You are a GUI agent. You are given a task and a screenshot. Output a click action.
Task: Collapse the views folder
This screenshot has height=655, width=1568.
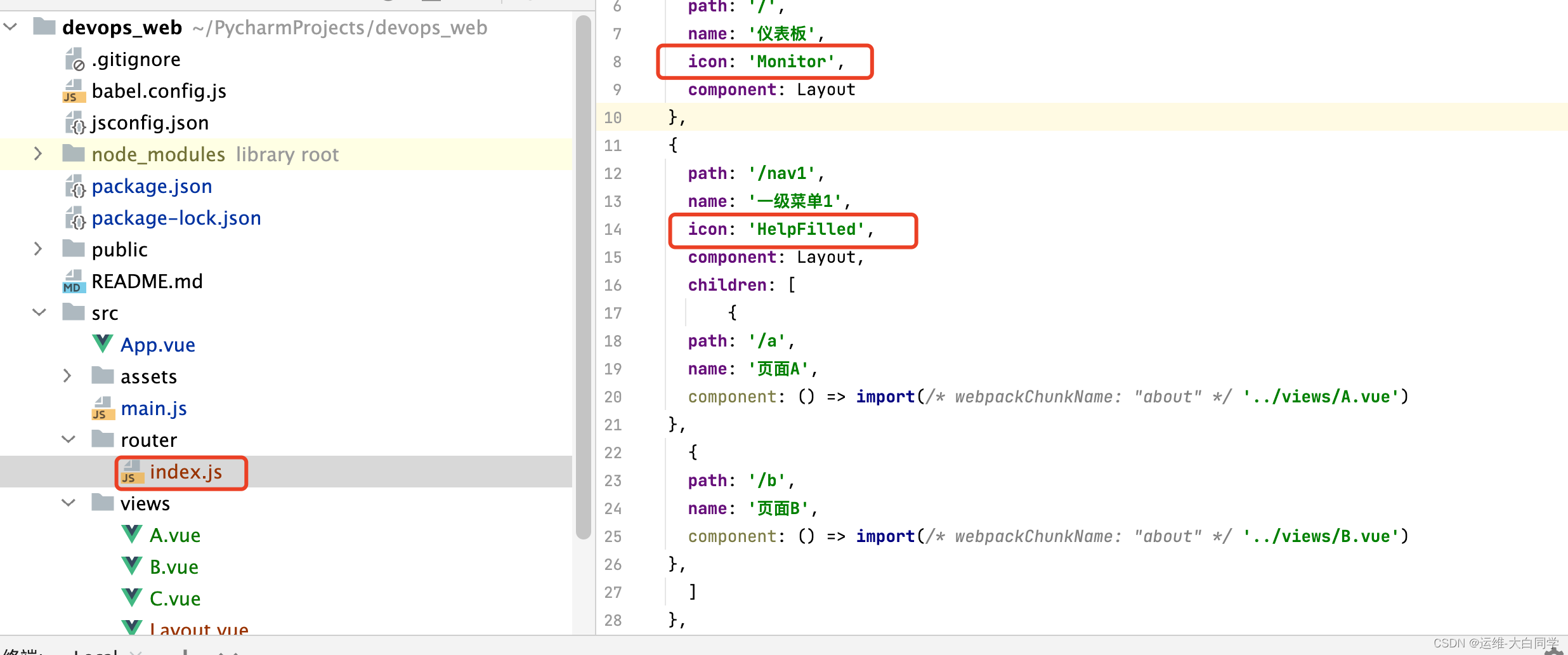click(x=69, y=503)
